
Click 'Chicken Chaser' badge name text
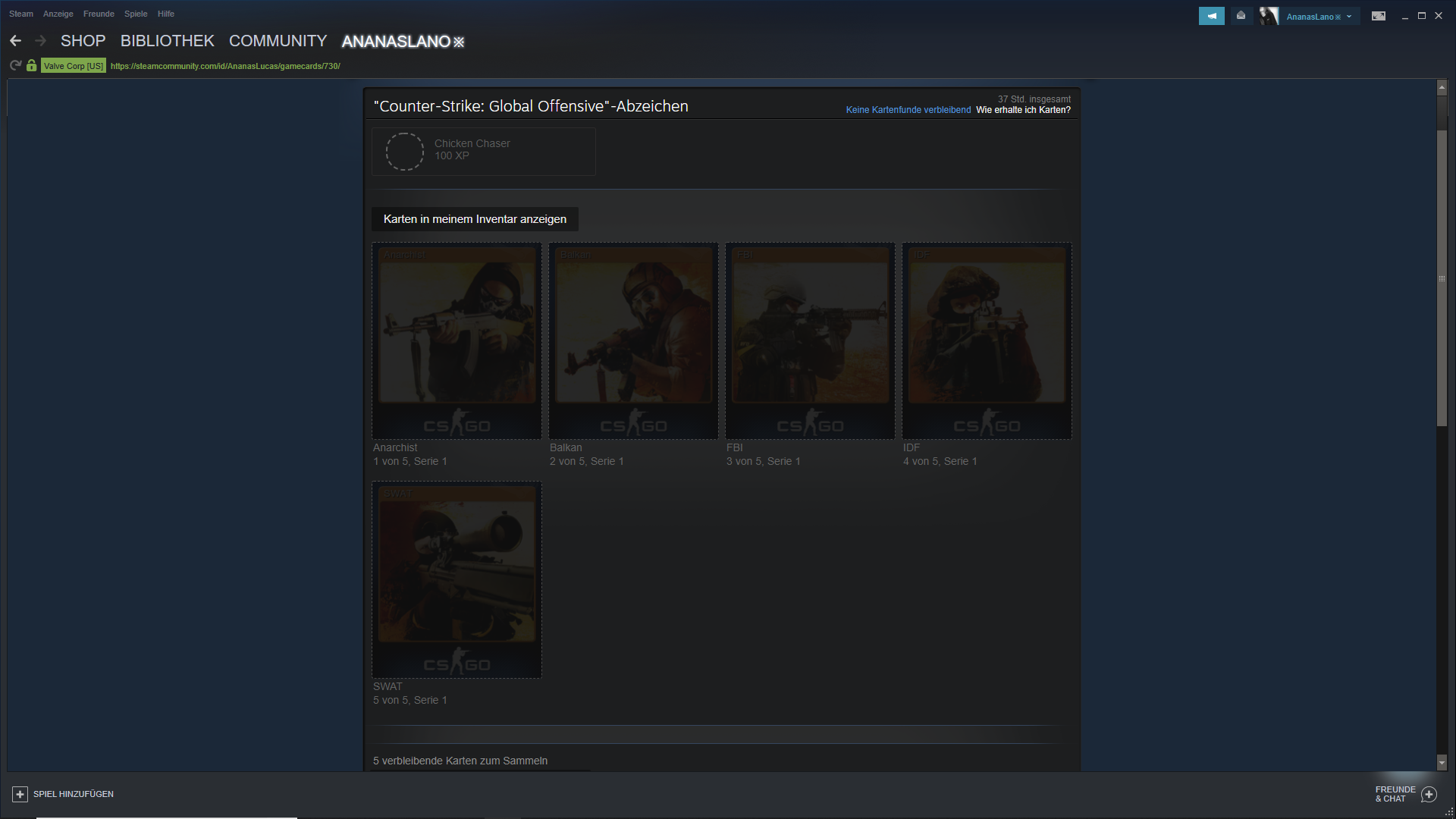(x=472, y=143)
